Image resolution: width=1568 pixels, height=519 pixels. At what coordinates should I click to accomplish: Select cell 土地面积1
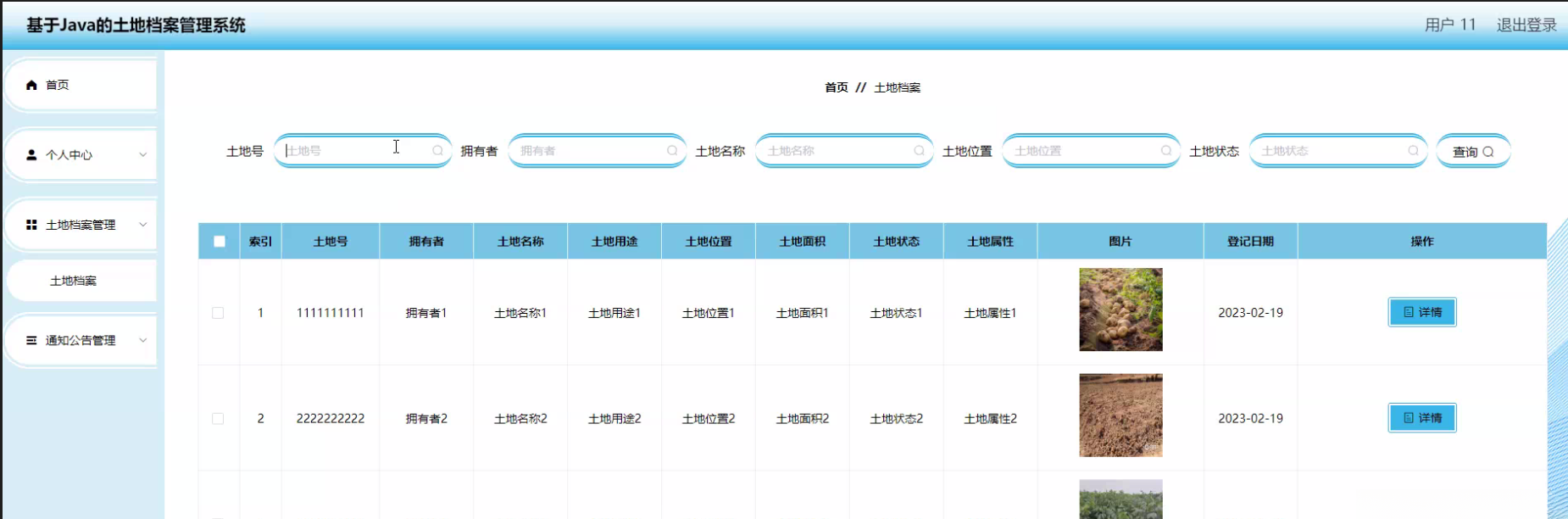pyautogui.click(x=803, y=313)
